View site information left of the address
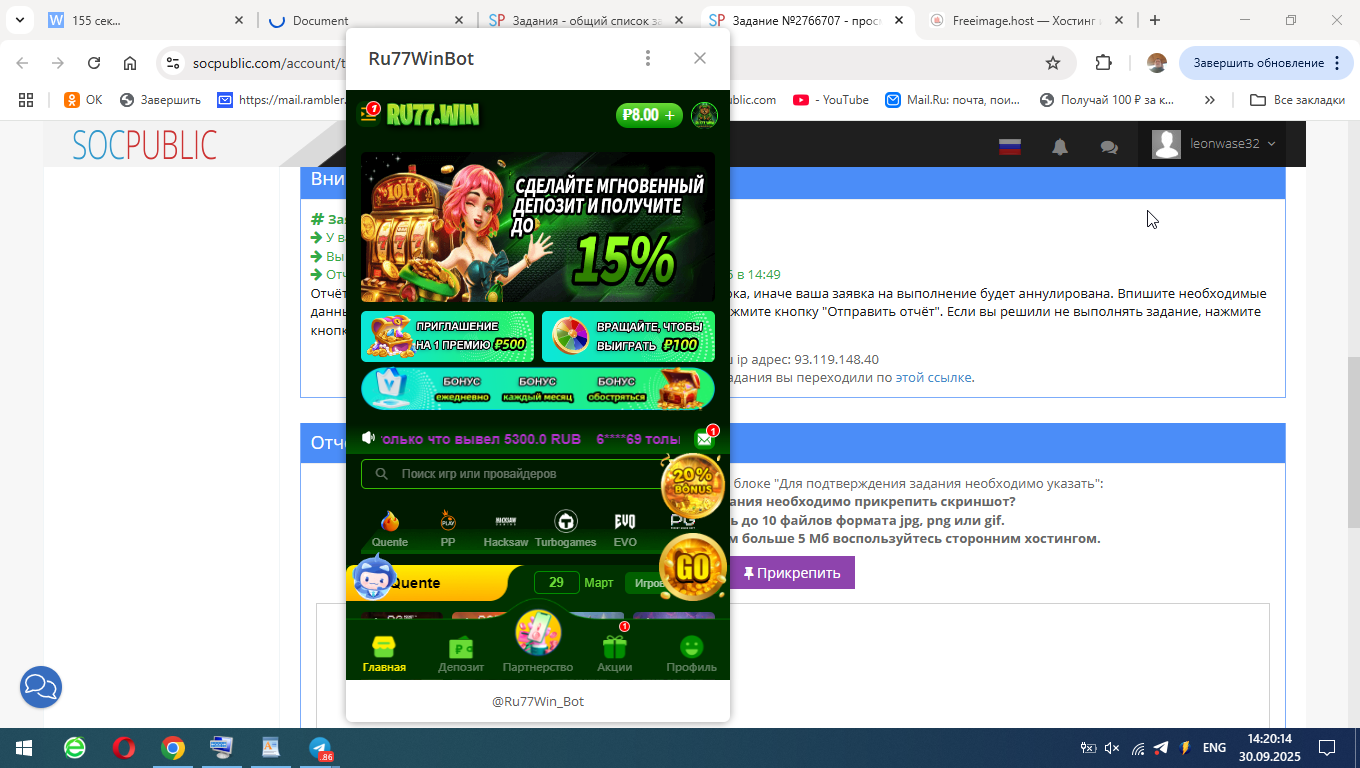Viewport: 1360px width, 768px height. tap(174, 63)
